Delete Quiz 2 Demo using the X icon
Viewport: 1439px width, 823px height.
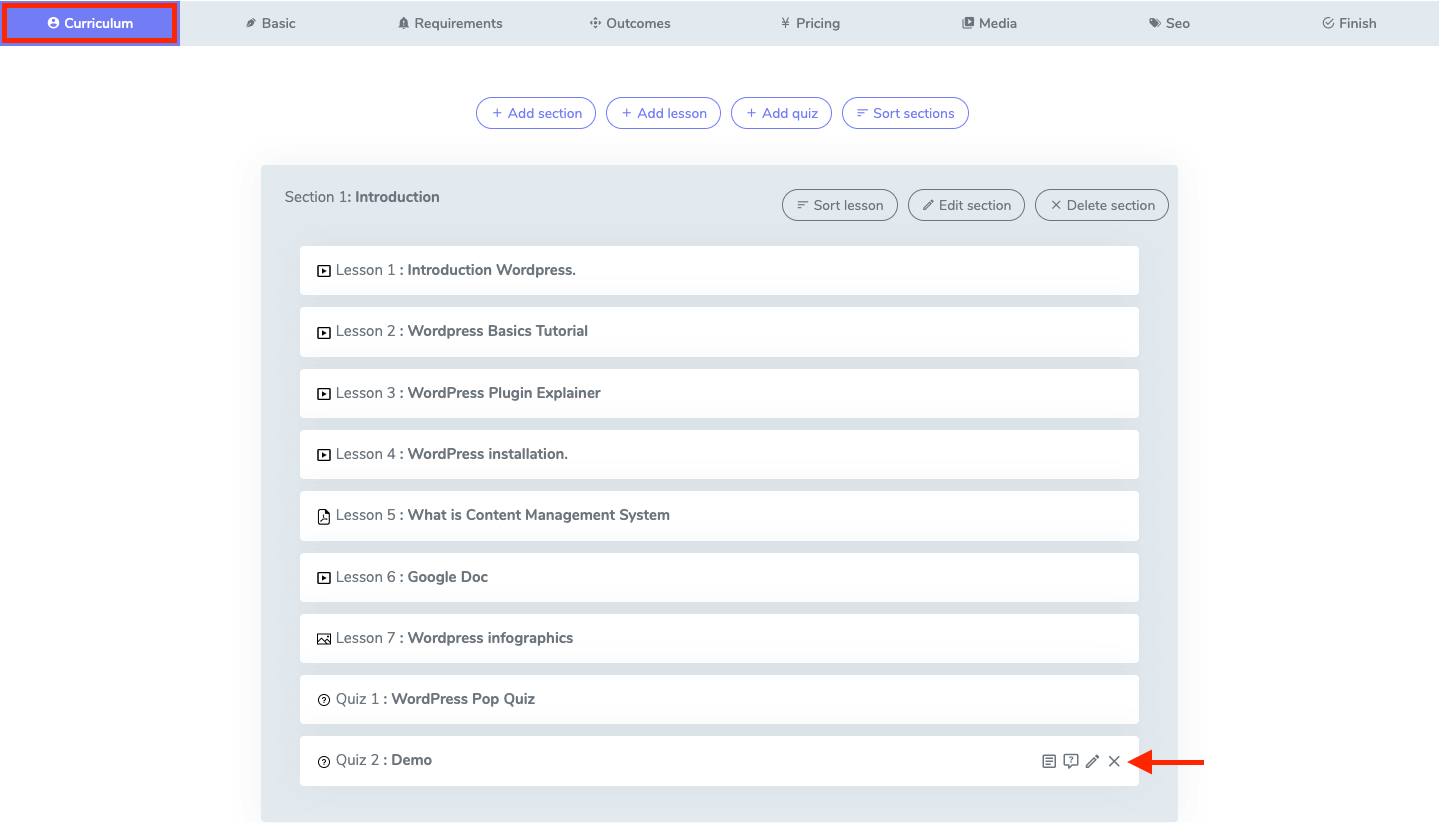click(x=1114, y=762)
